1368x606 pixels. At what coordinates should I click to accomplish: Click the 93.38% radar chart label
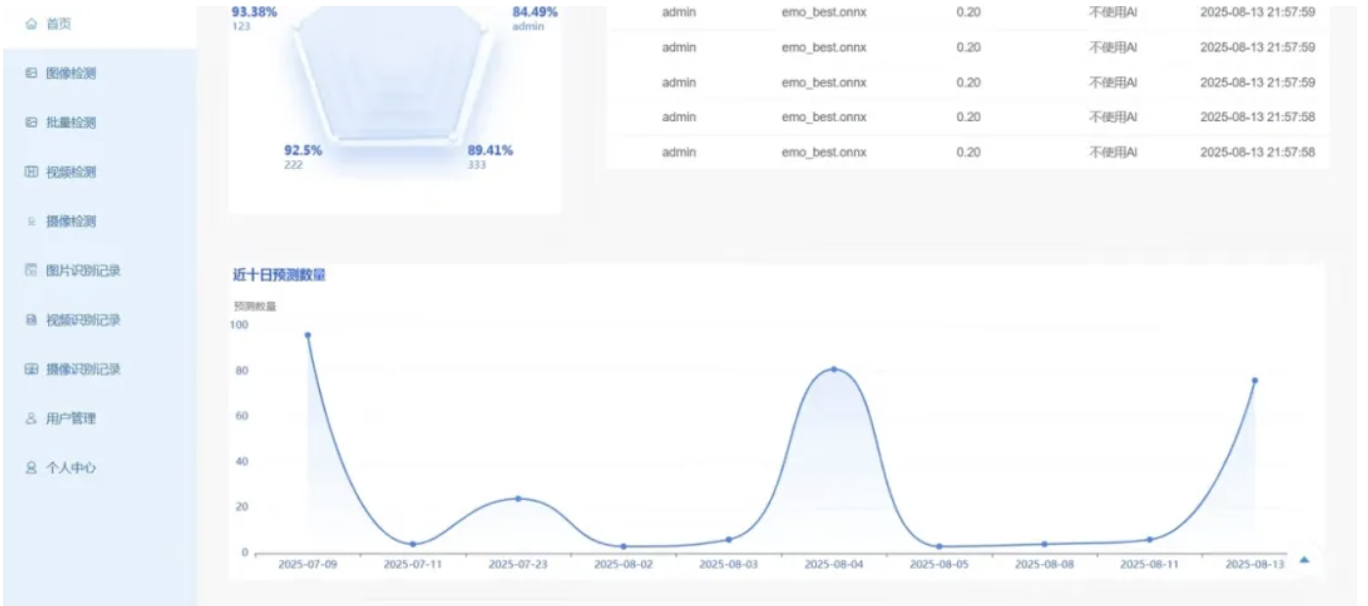[x=254, y=12]
